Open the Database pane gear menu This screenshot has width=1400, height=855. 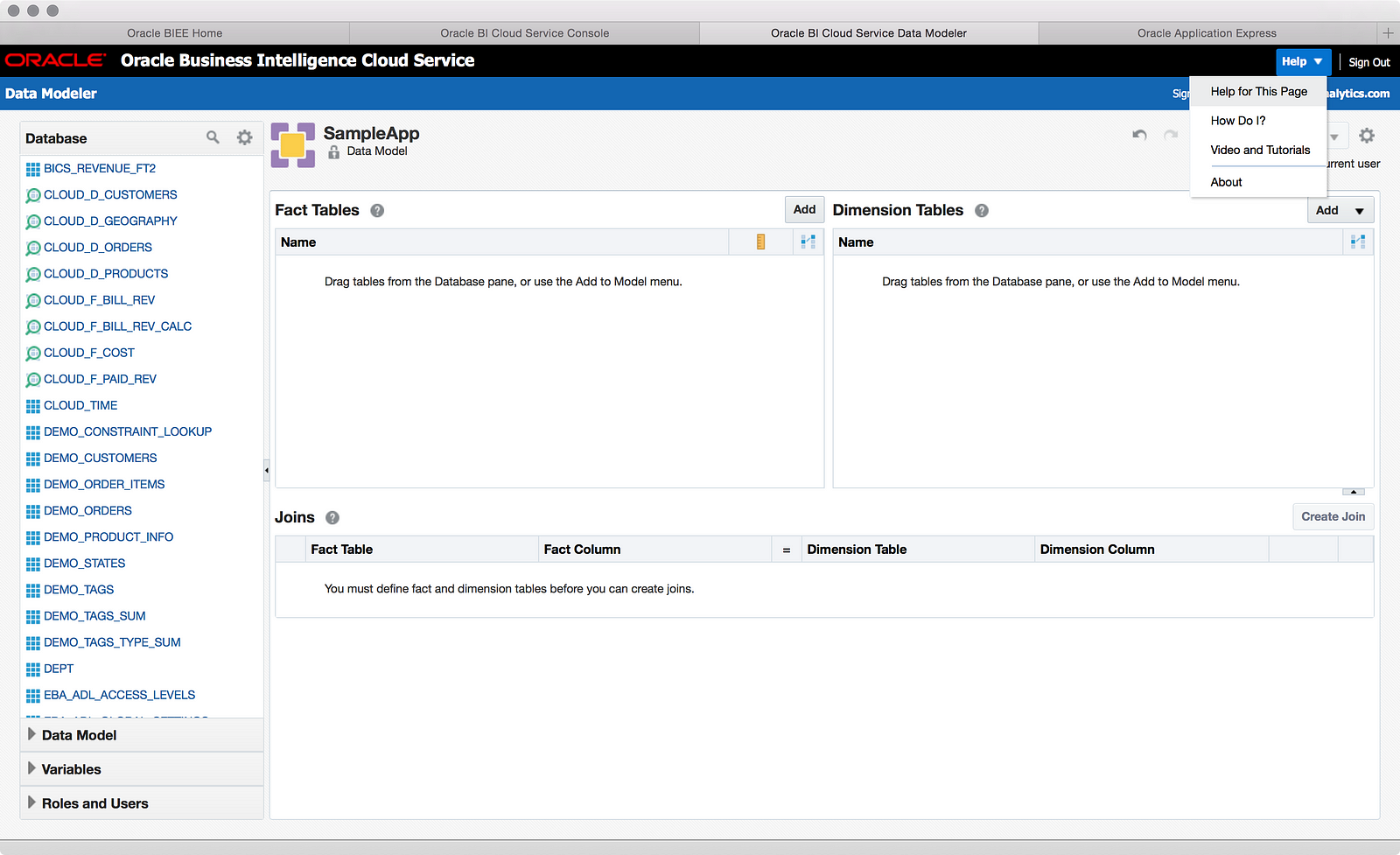coord(245,137)
